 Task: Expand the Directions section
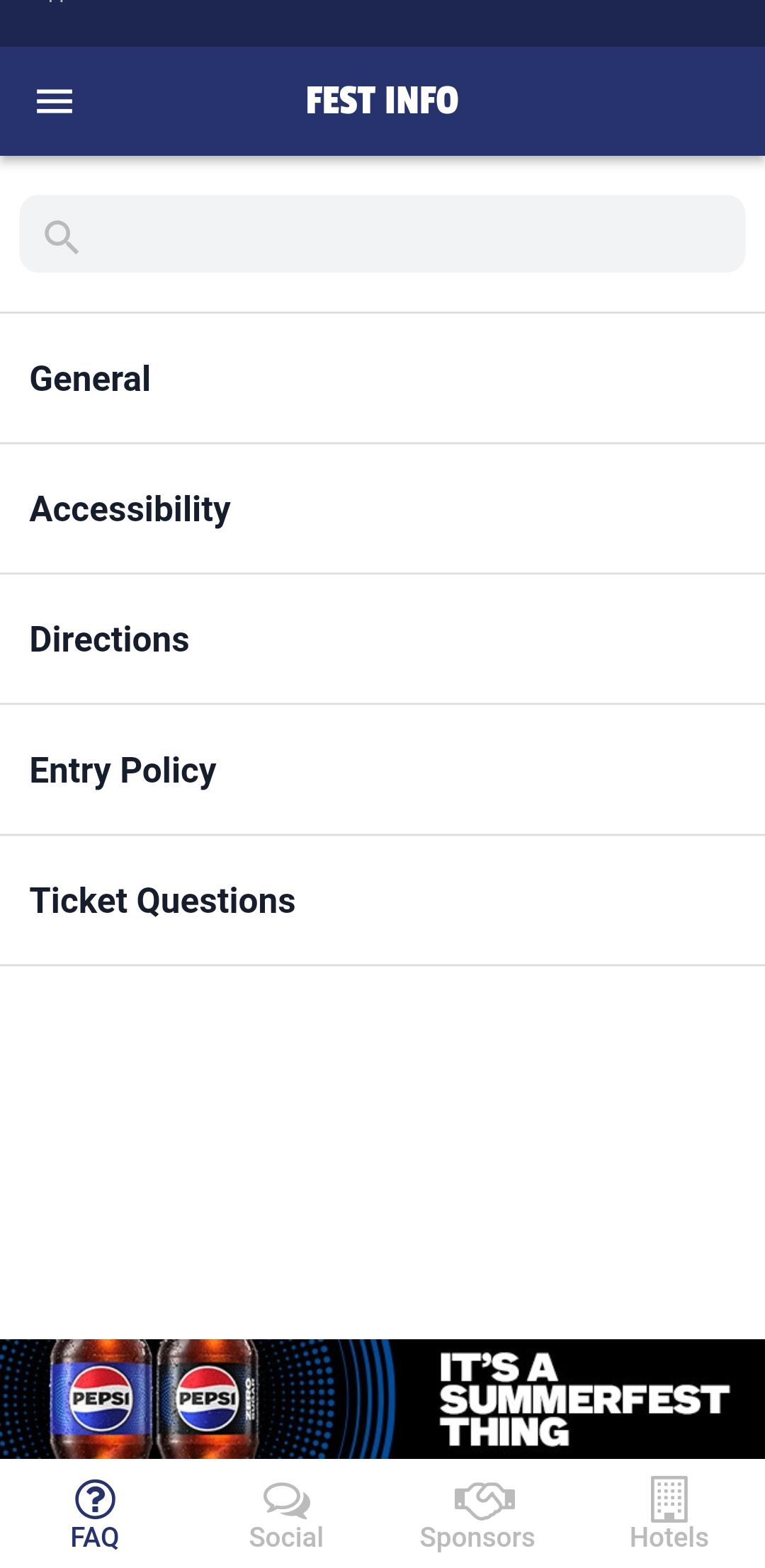point(382,640)
